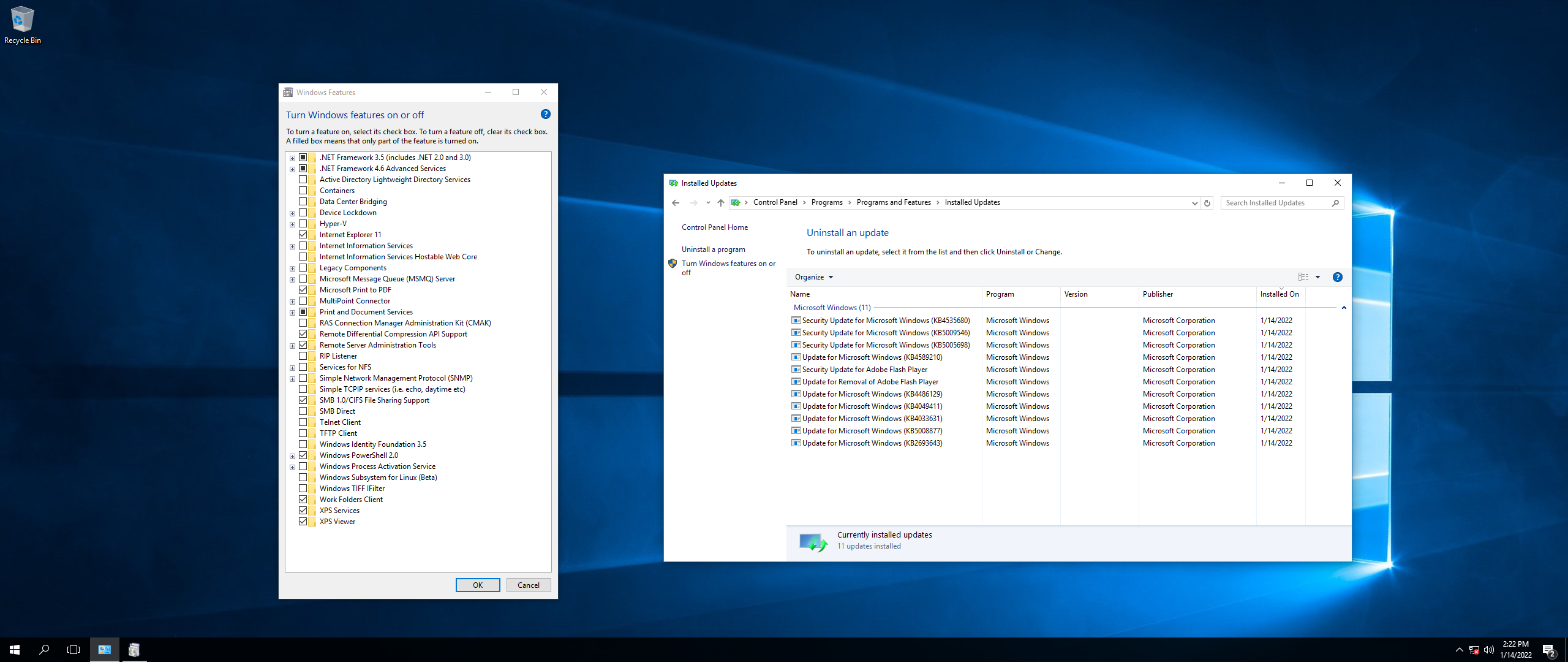This screenshot has width=1568, height=662.
Task: Click the Program column header
Action: pyautogui.click(x=1021, y=294)
